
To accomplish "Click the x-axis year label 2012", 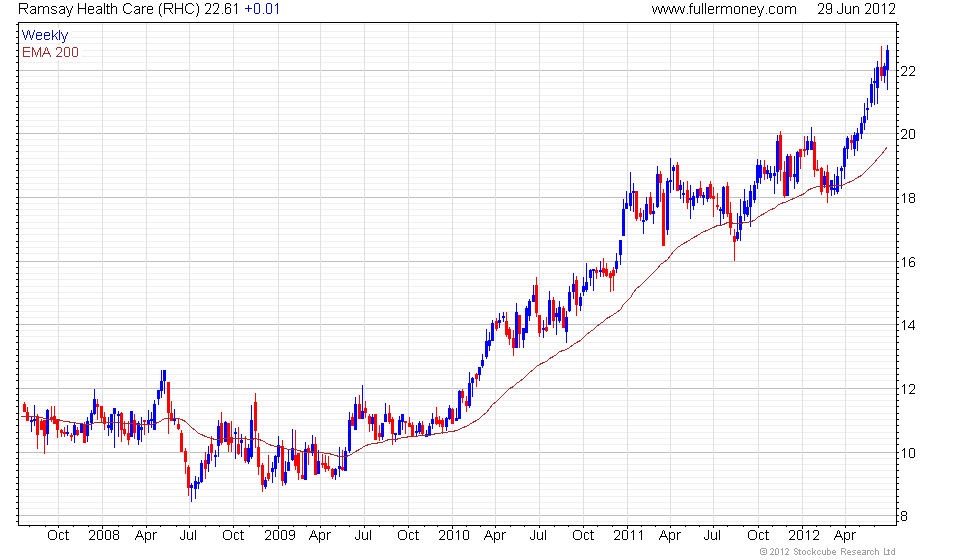I will pos(803,535).
